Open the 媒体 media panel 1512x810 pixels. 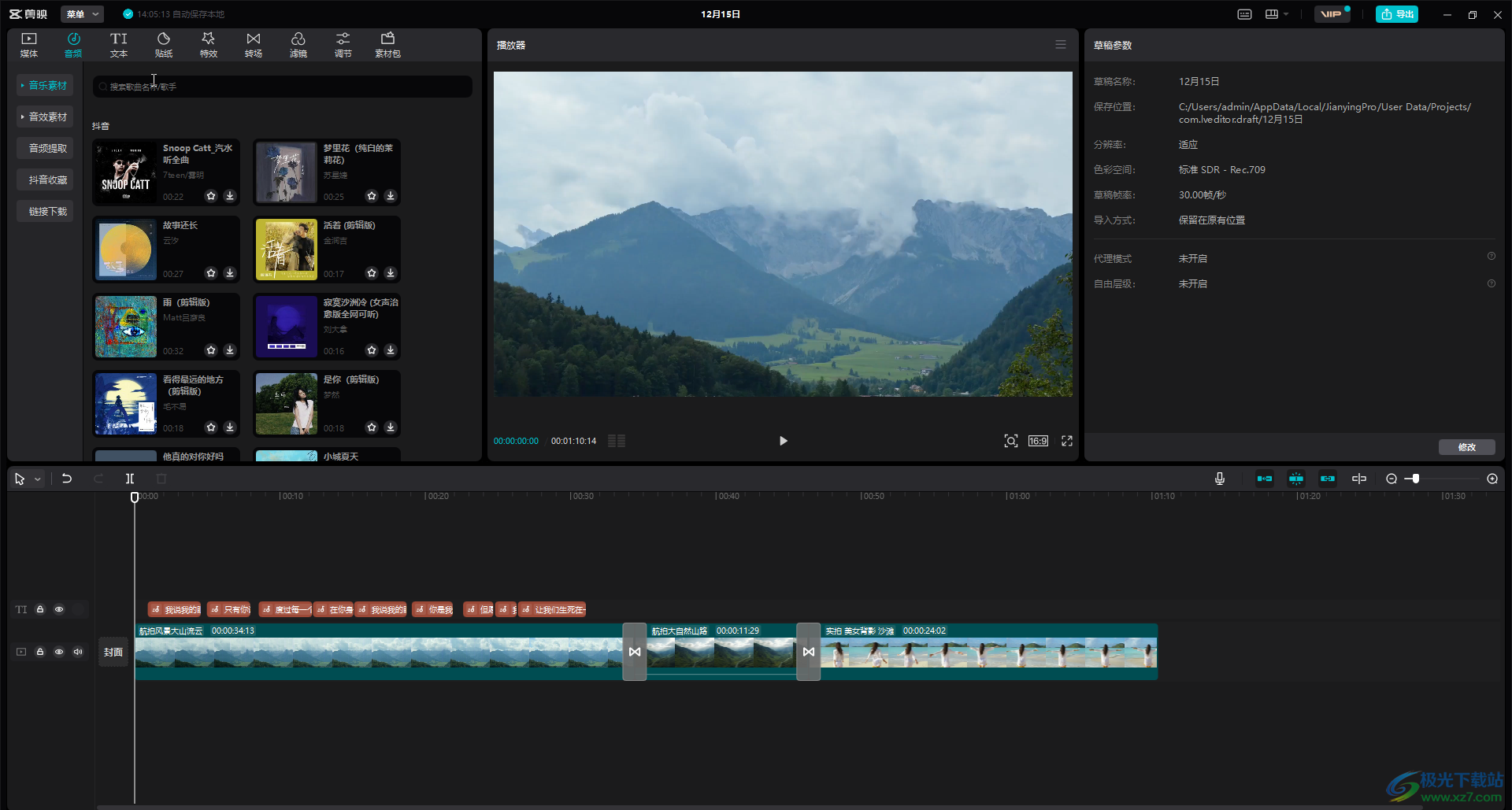coord(29,45)
